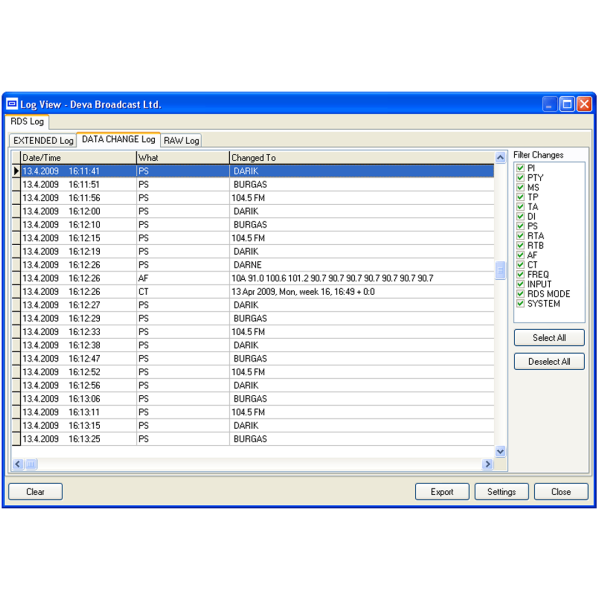
Task: Click the horizontal scrollbar right arrow
Action: tap(488, 464)
